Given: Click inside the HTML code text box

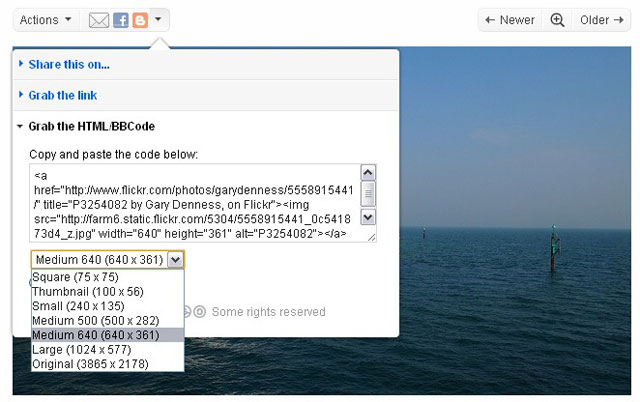Looking at the screenshot, I should tap(195, 203).
